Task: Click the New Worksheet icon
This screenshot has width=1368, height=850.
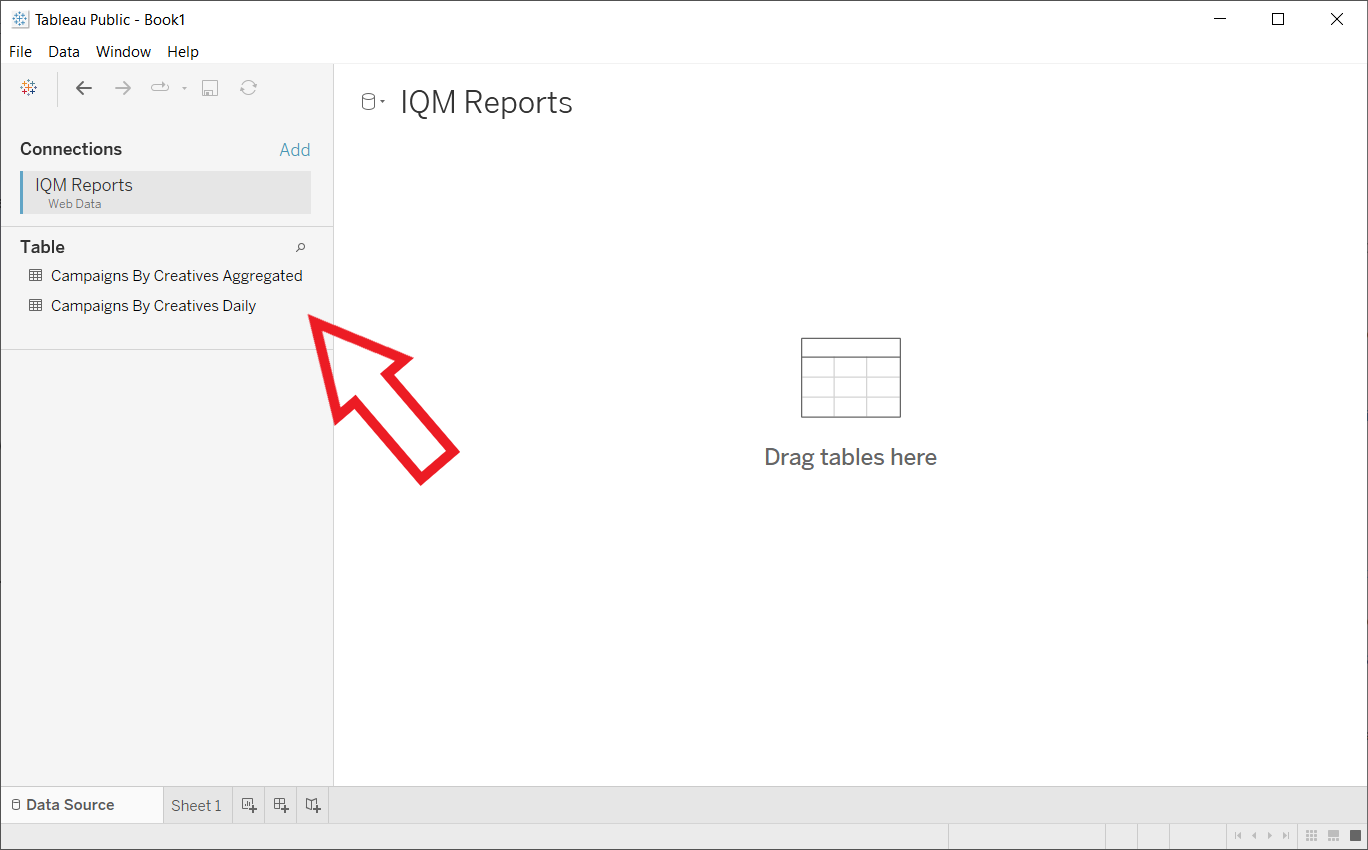Action: tap(249, 805)
